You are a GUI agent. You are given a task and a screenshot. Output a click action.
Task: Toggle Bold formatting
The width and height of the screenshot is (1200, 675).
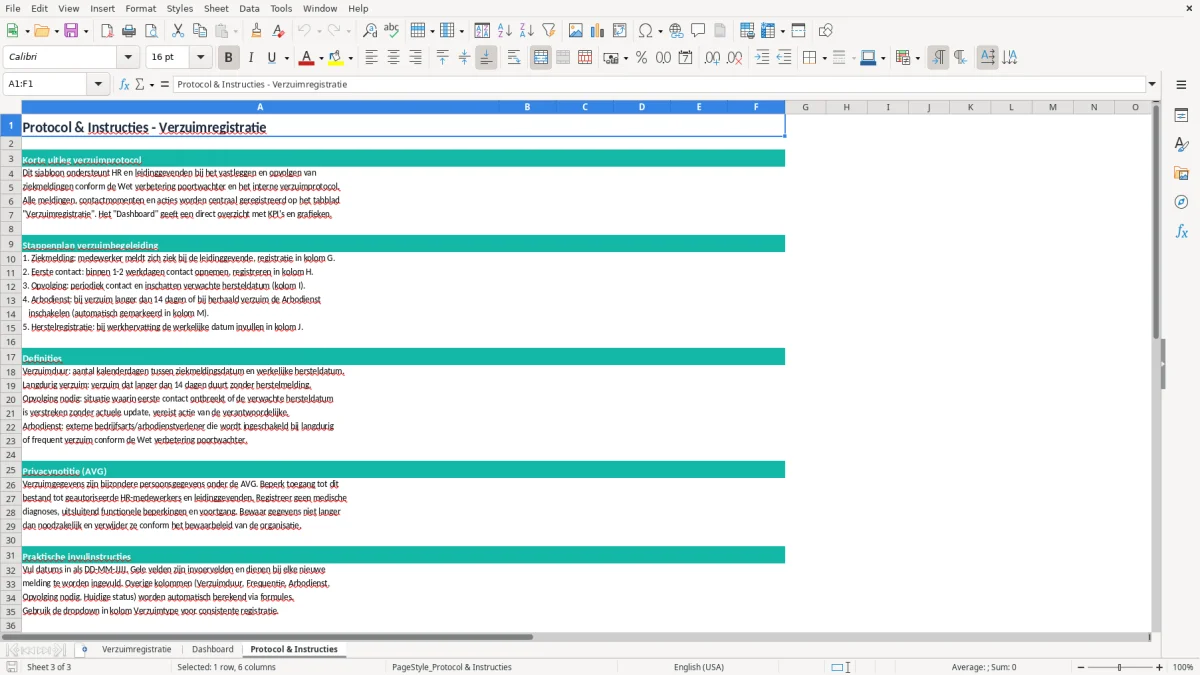tap(228, 58)
